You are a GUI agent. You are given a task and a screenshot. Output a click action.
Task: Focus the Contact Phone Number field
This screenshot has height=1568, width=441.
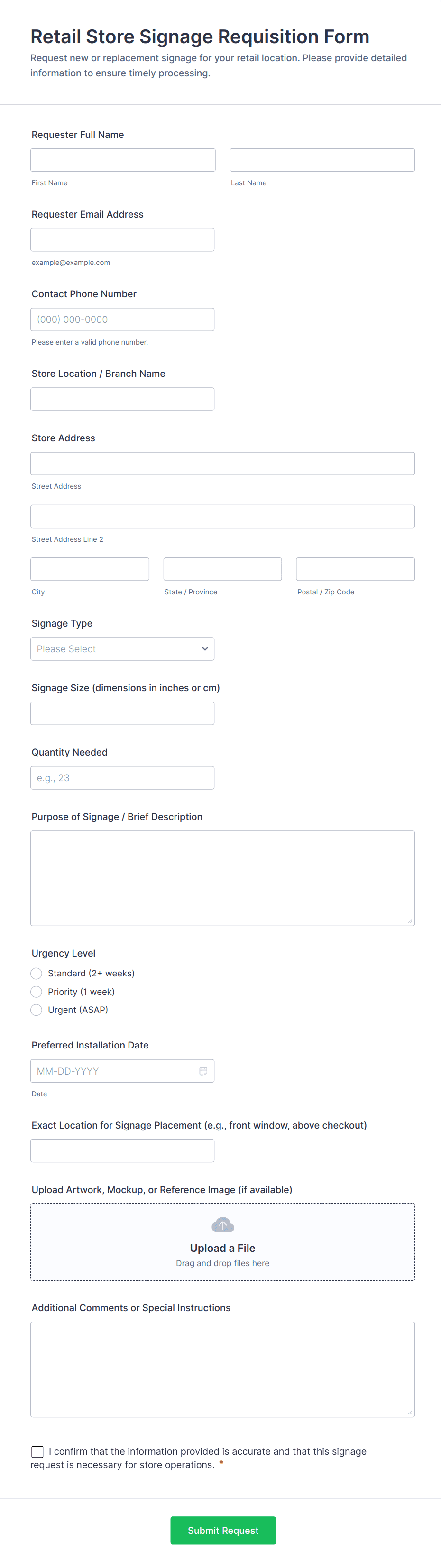click(122, 319)
